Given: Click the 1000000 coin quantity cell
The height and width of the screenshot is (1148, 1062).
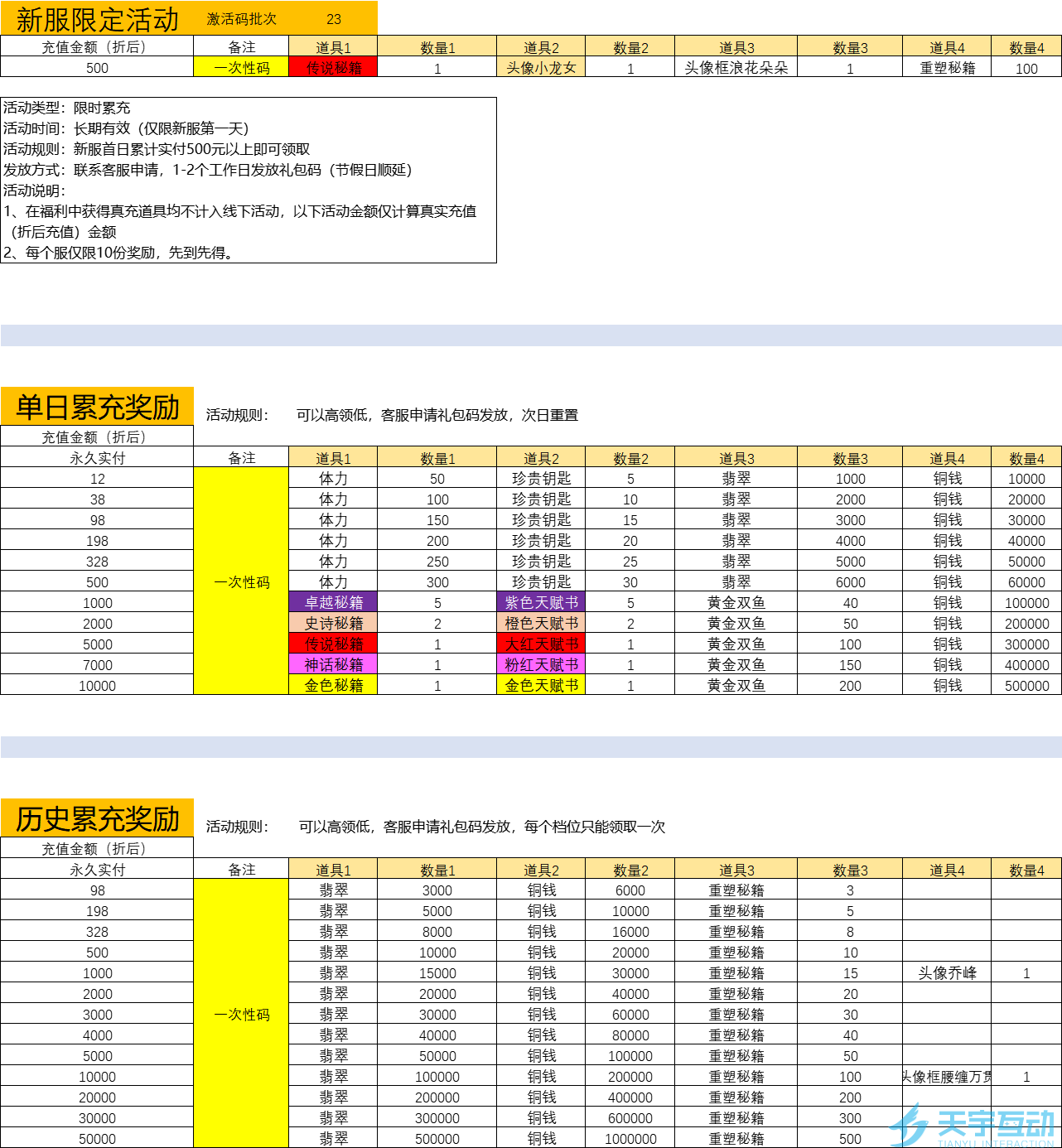Looking at the screenshot, I should tap(630, 1139).
